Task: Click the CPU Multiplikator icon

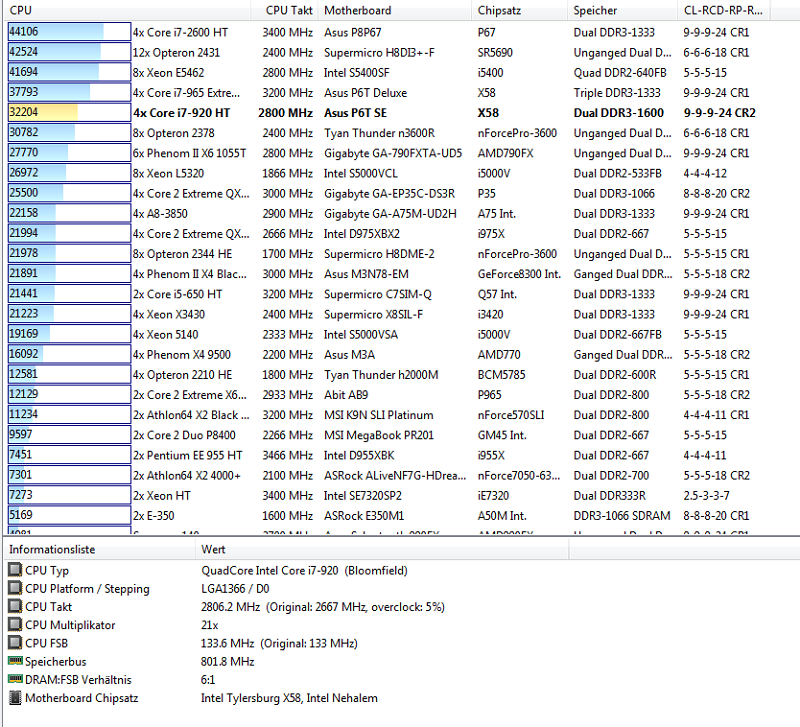Action: pyautogui.click(x=15, y=624)
